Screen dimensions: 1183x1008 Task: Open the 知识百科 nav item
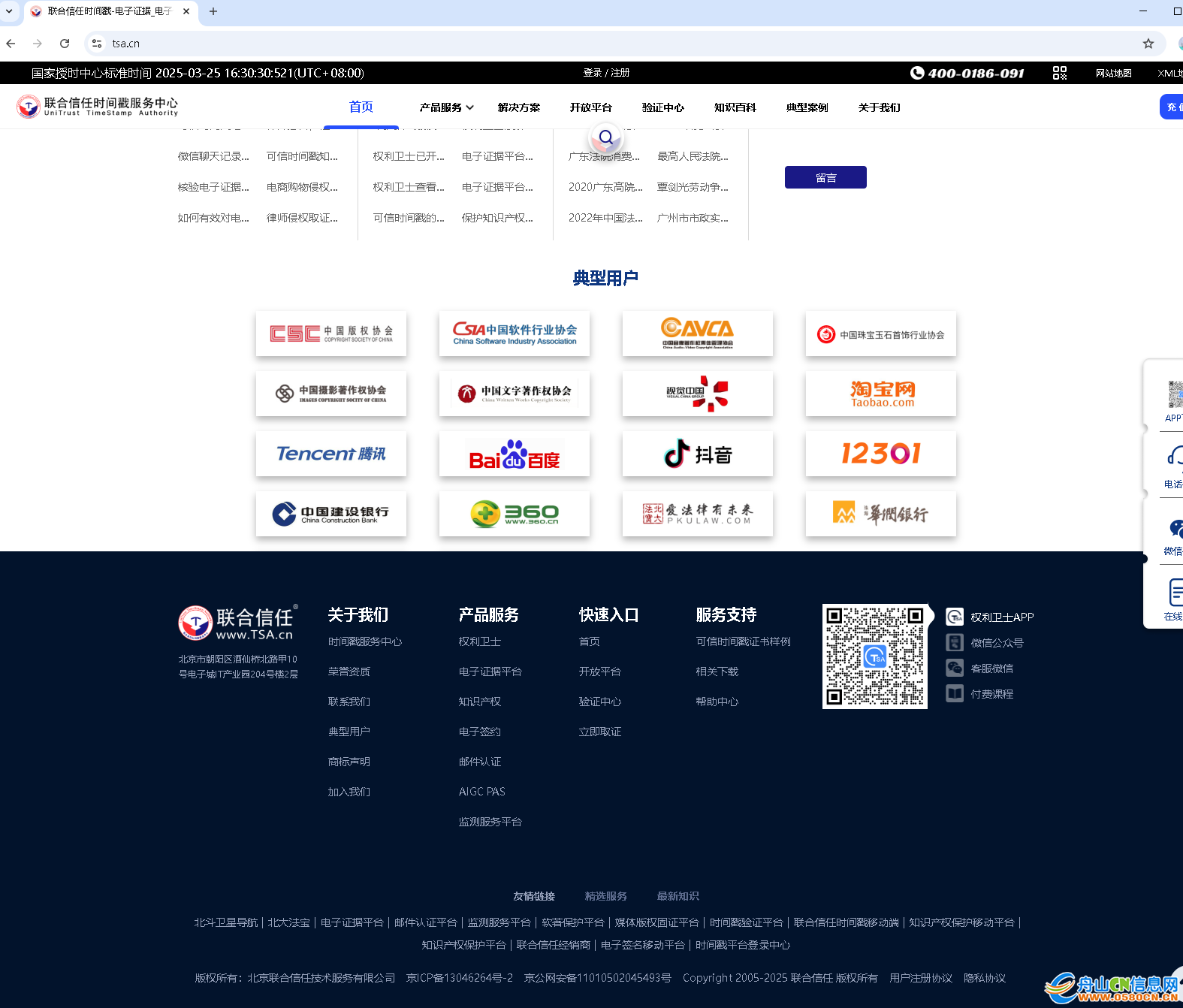tap(735, 107)
